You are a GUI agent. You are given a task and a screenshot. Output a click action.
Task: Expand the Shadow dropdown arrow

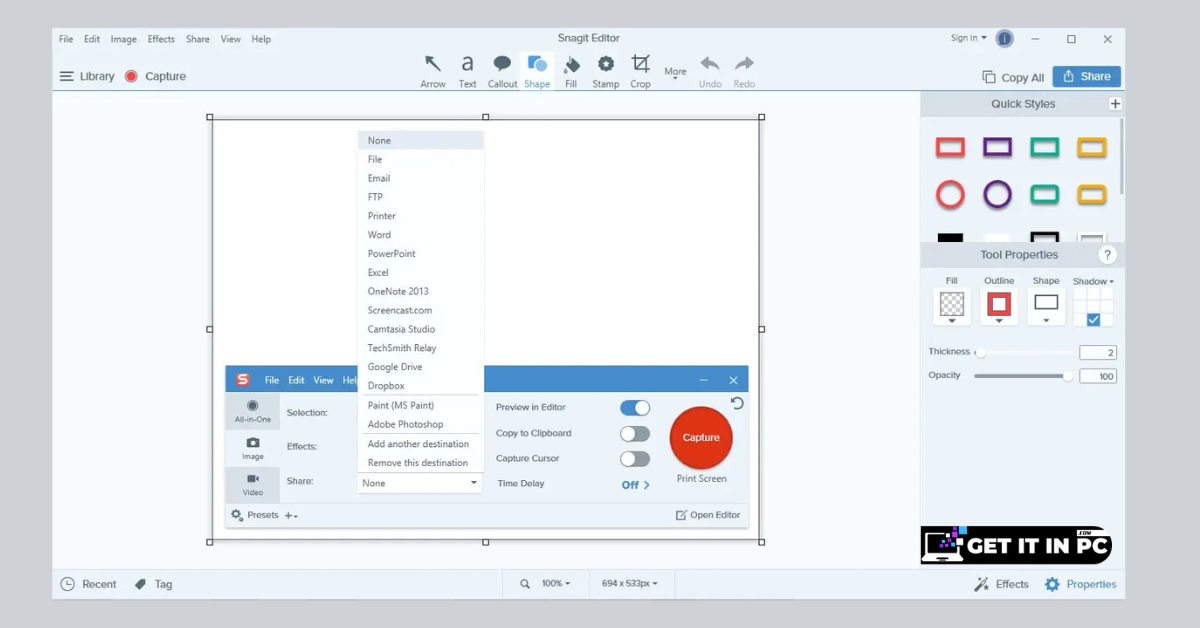[x=1111, y=282]
